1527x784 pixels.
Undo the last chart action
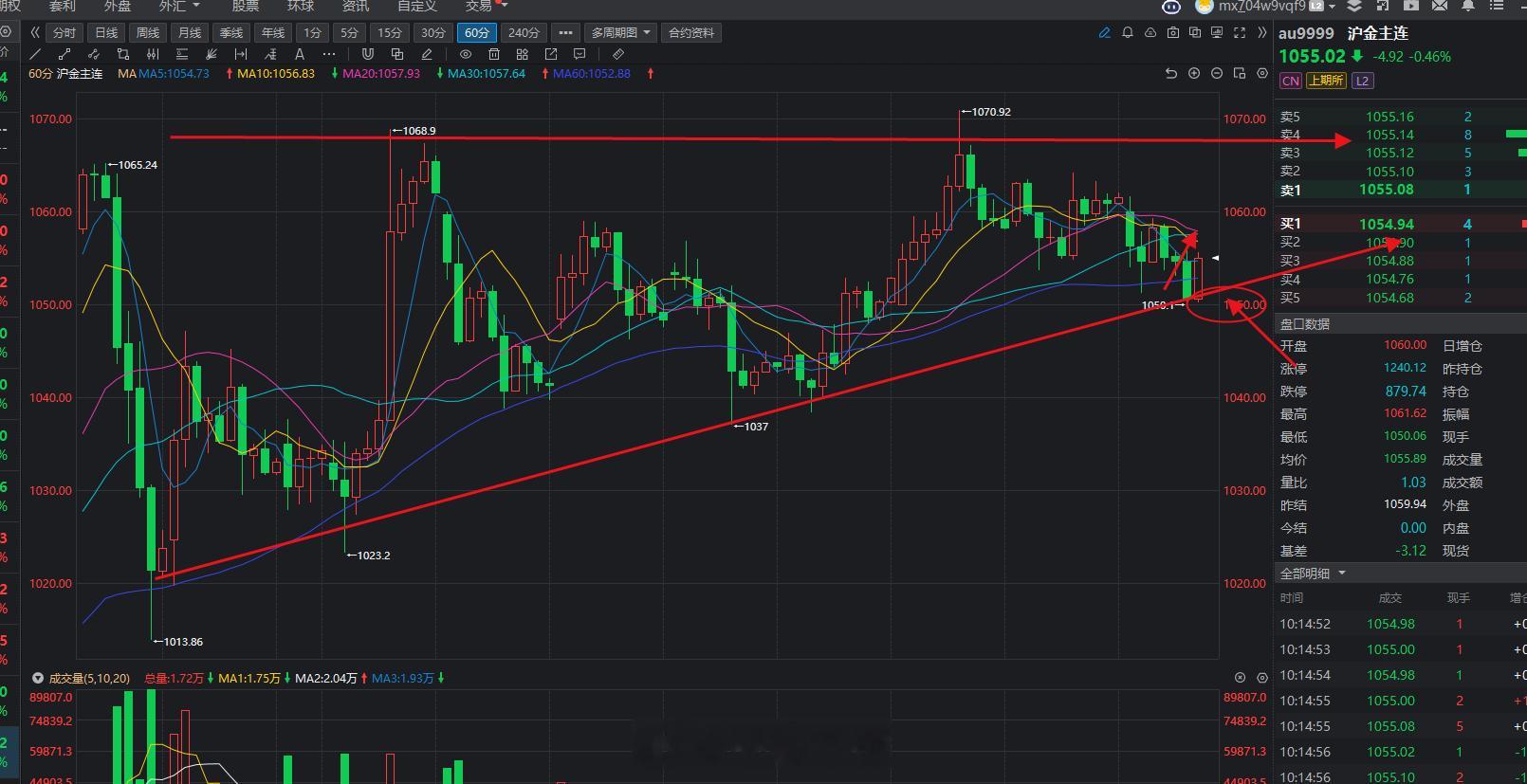[1171, 73]
